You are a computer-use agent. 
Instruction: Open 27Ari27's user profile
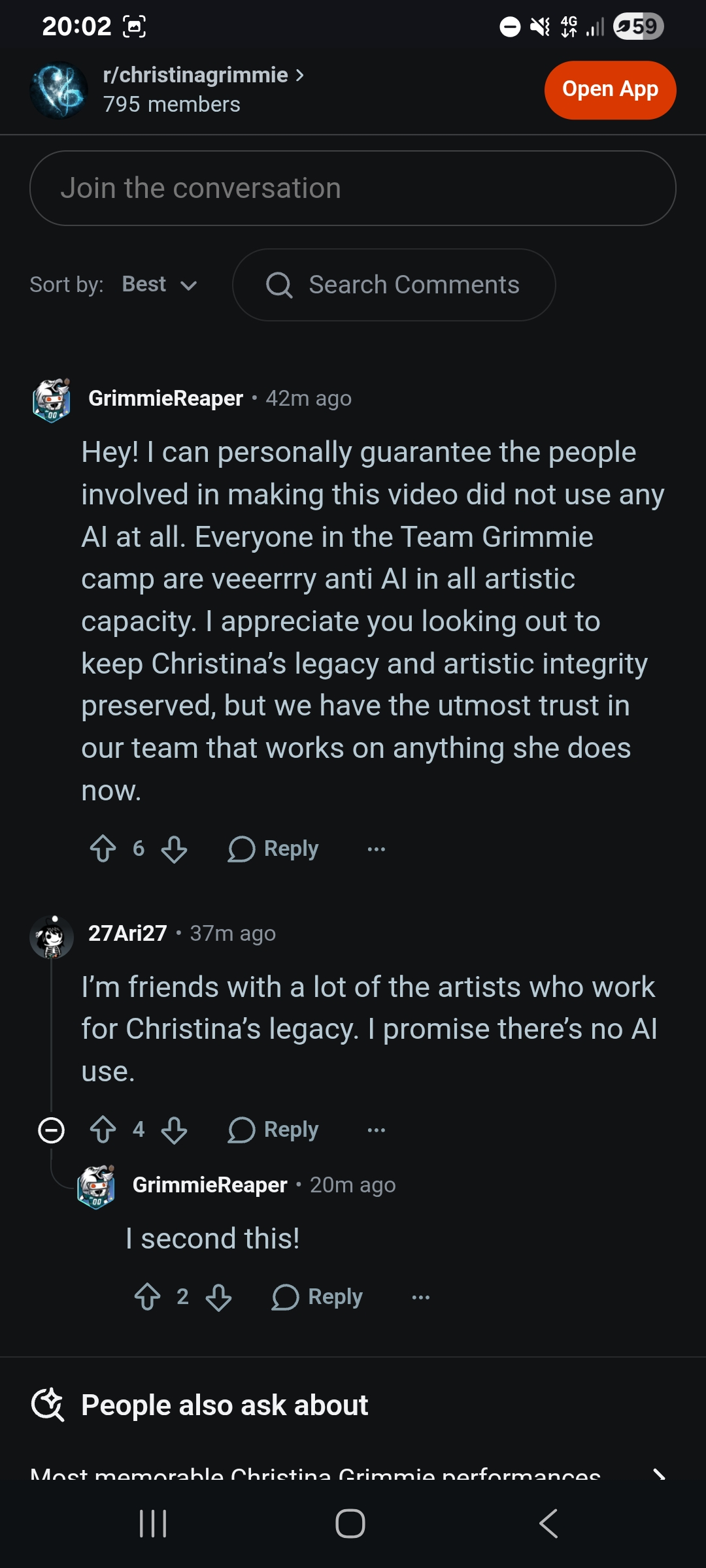tap(127, 933)
